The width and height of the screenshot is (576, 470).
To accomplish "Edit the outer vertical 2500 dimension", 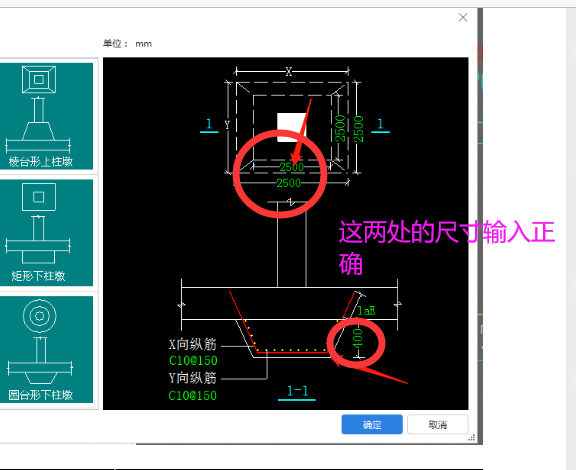I will (358, 129).
